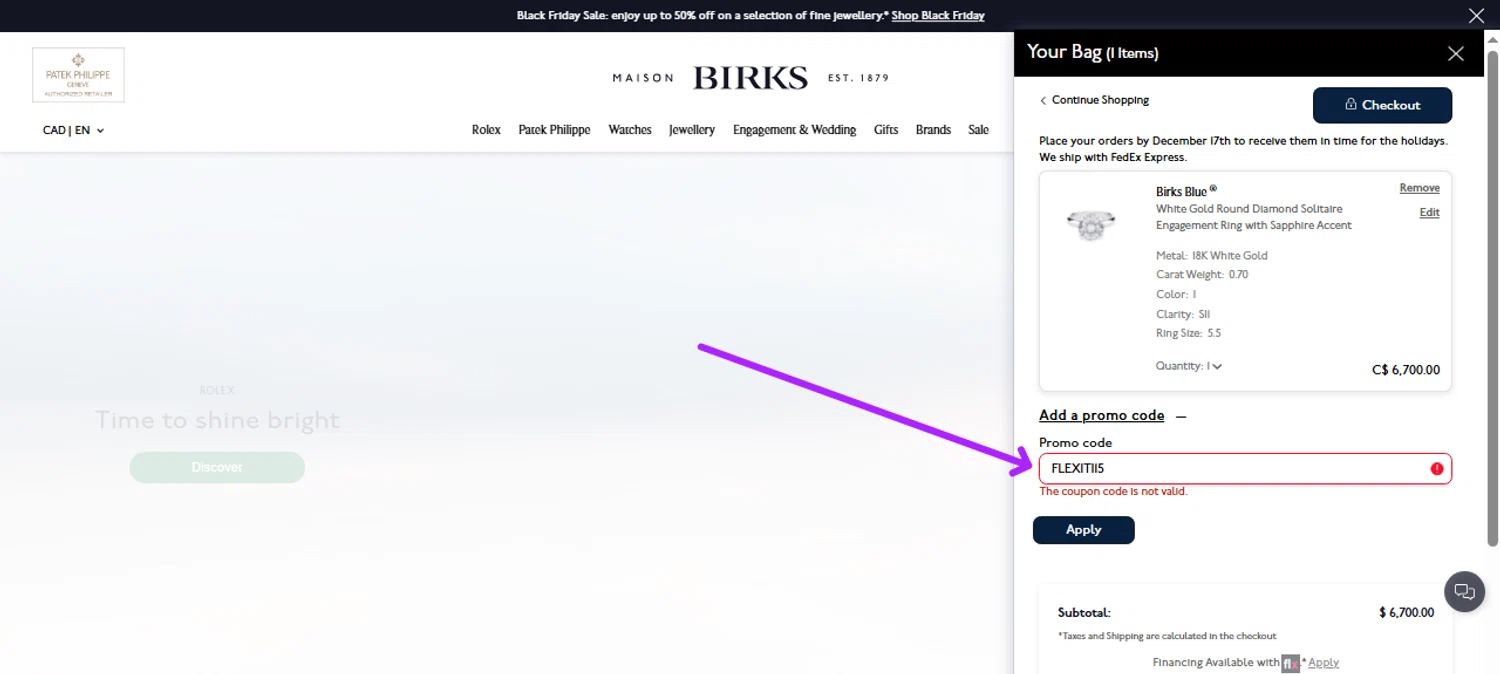Viewport: 1500px width, 674px height.
Task: Click the Ring Size: 5.5 detail
Action: point(1188,333)
